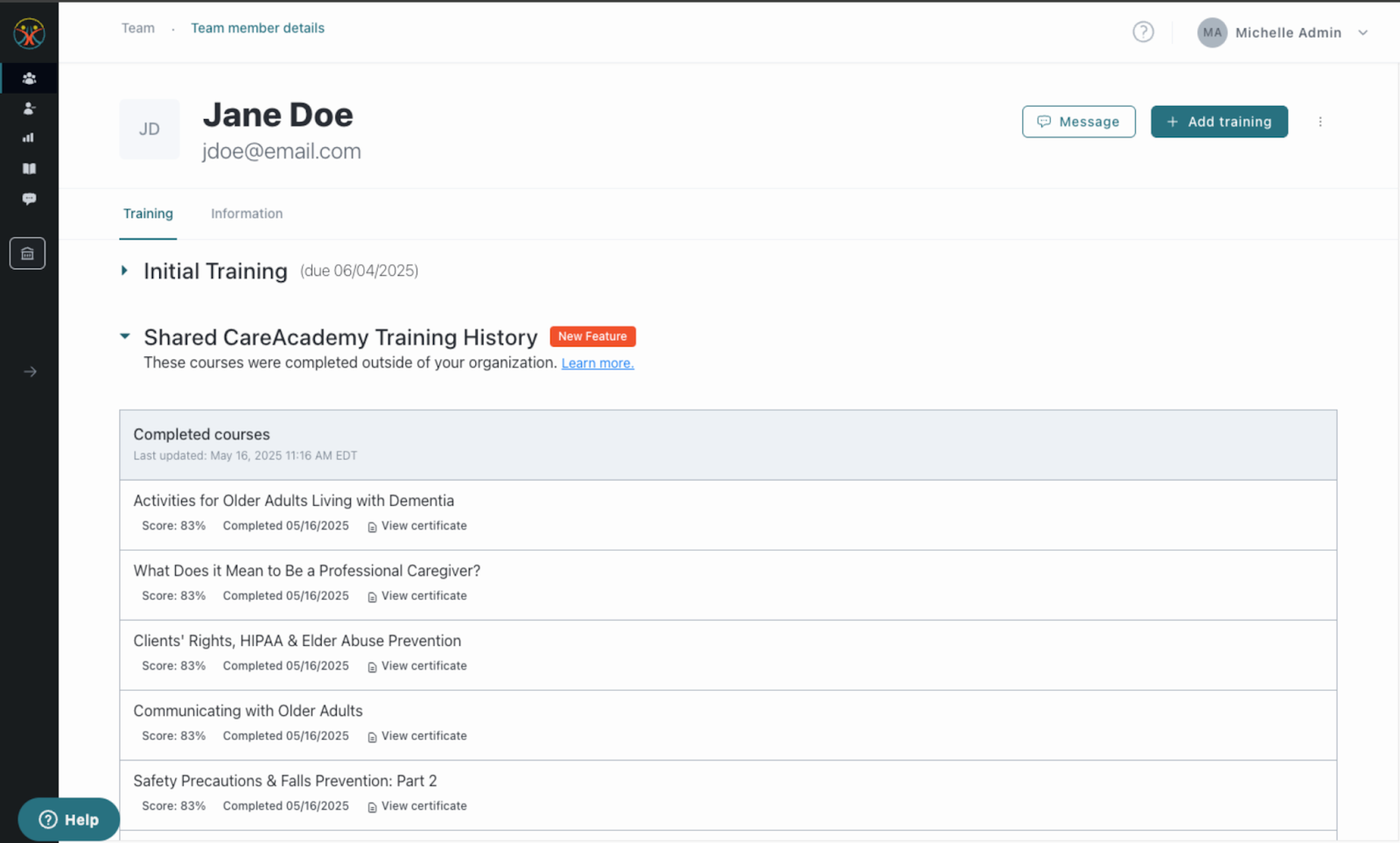Click the single-user icon in sidebar
The image size is (1400, 843).
coord(29,109)
